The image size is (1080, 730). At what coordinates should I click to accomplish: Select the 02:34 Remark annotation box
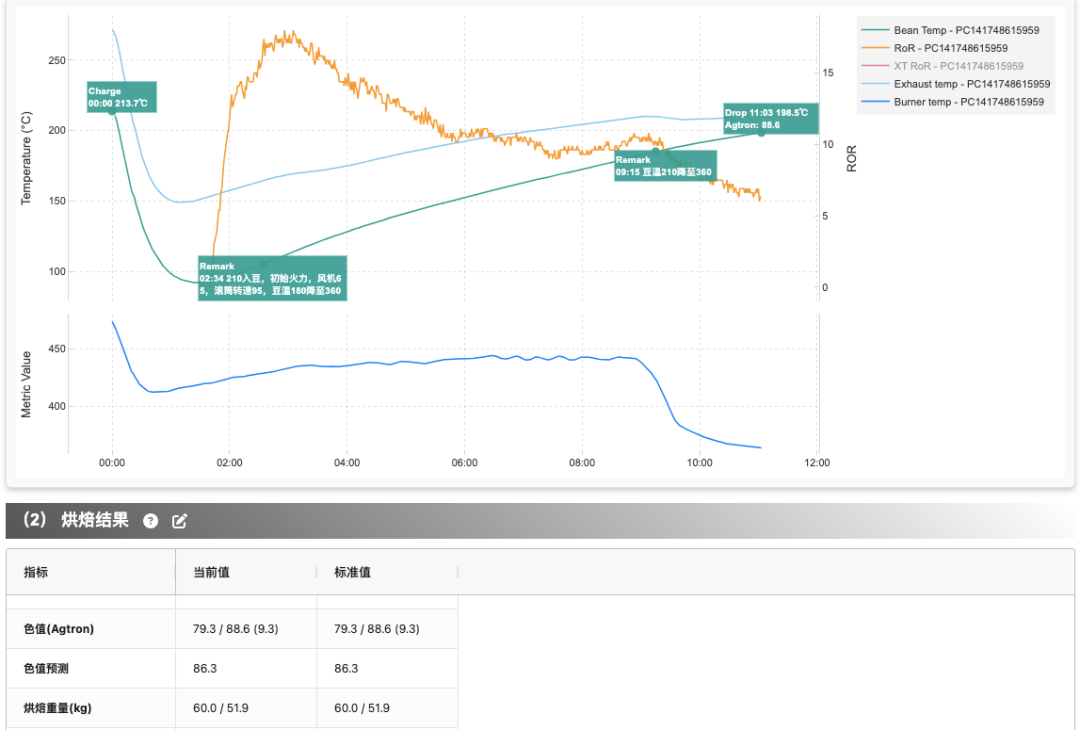(272, 278)
